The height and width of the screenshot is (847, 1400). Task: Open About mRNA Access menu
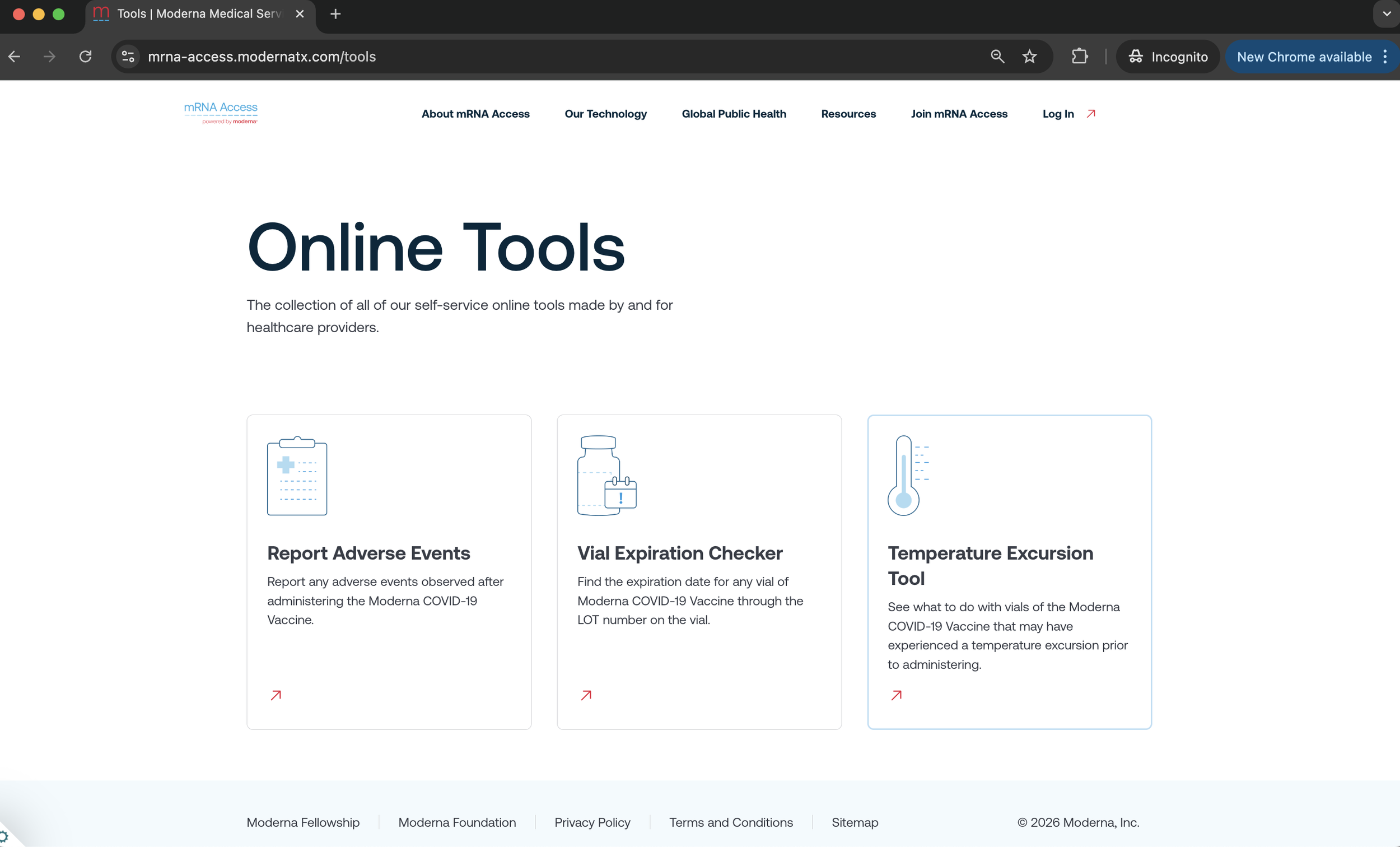[475, 114]
